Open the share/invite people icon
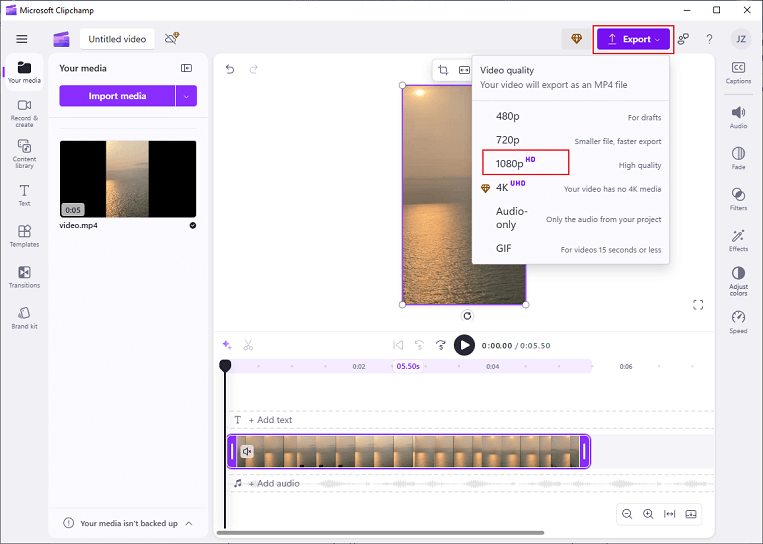 683,39
